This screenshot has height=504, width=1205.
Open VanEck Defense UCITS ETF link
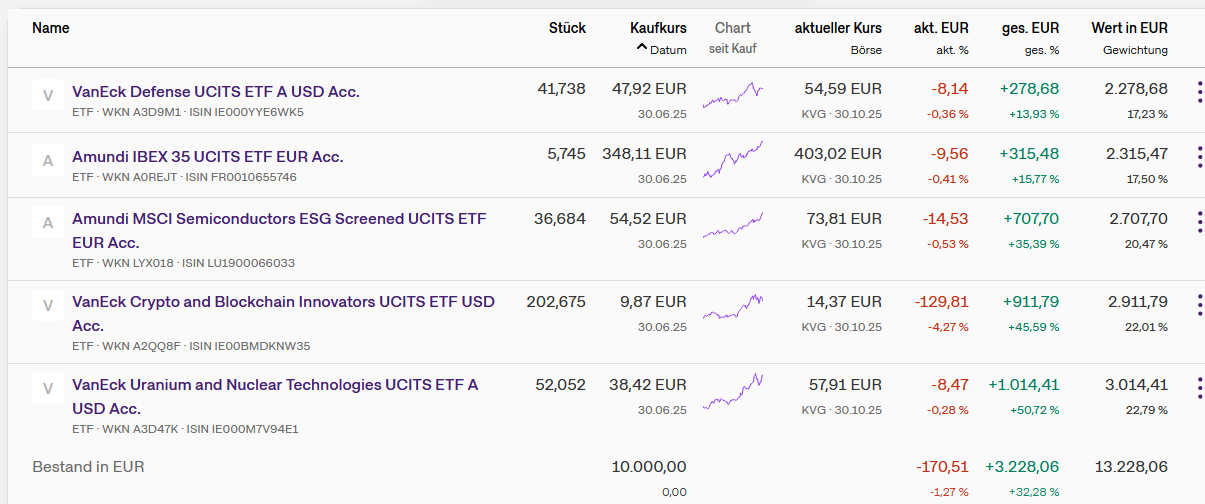(x=216, y=92)
